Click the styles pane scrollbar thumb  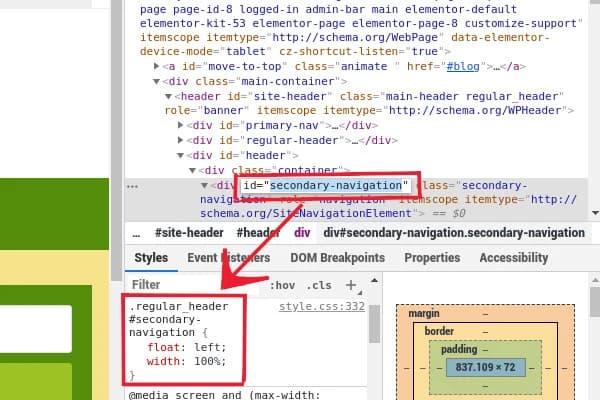(x=375, y=324)
